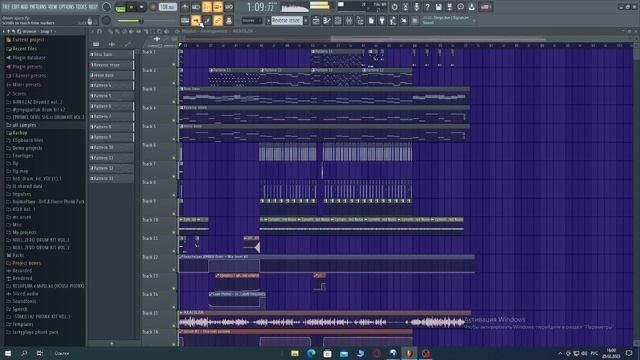640x360 pixels.
Task: Open the plugin picker plug icon
Action: click(x=382, y=20)
